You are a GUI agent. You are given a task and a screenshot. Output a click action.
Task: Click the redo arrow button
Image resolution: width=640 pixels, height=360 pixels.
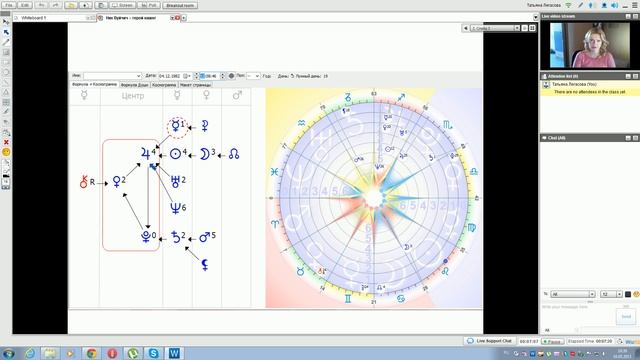click(56, 5)
